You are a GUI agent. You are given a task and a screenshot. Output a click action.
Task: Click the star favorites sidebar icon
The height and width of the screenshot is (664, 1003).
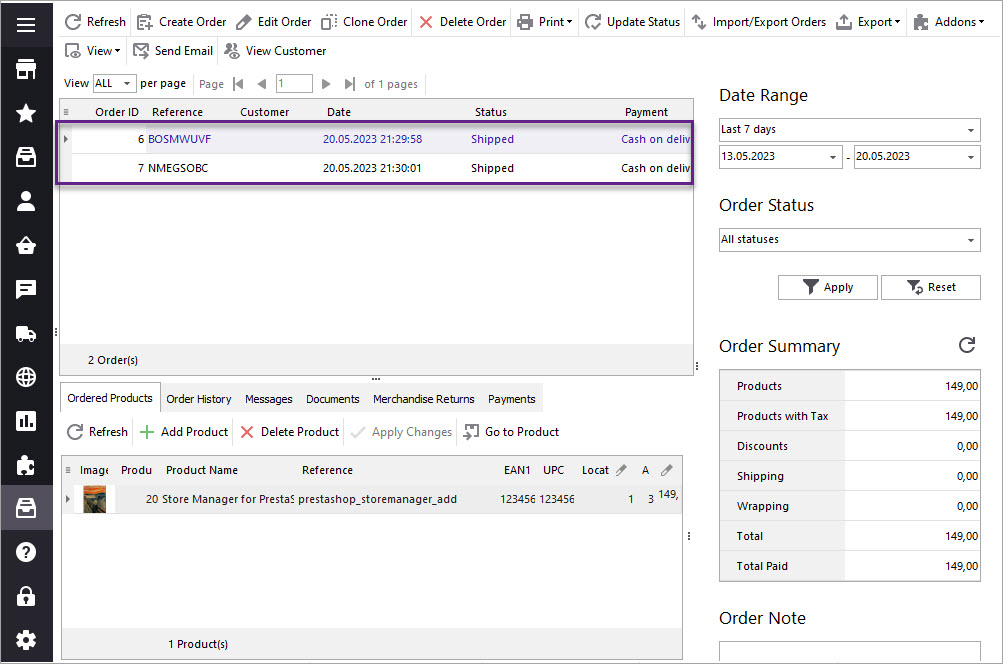pyautogui.click(x=26, y=113)
